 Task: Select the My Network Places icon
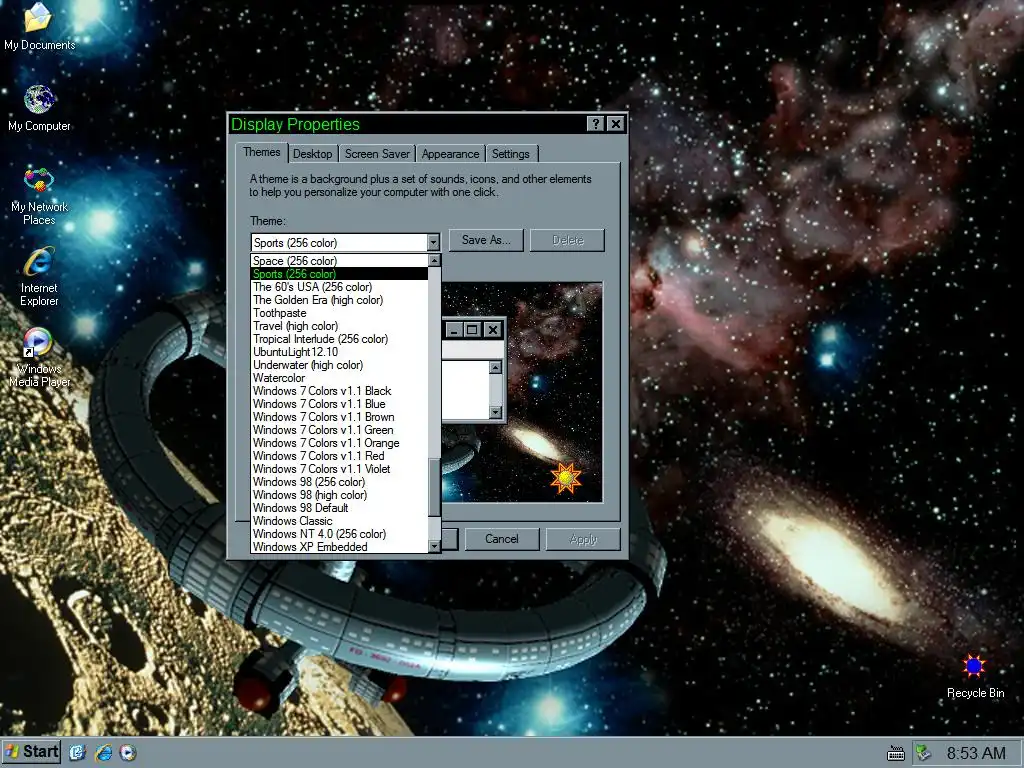pyautogui.click(x=39, y=196)
